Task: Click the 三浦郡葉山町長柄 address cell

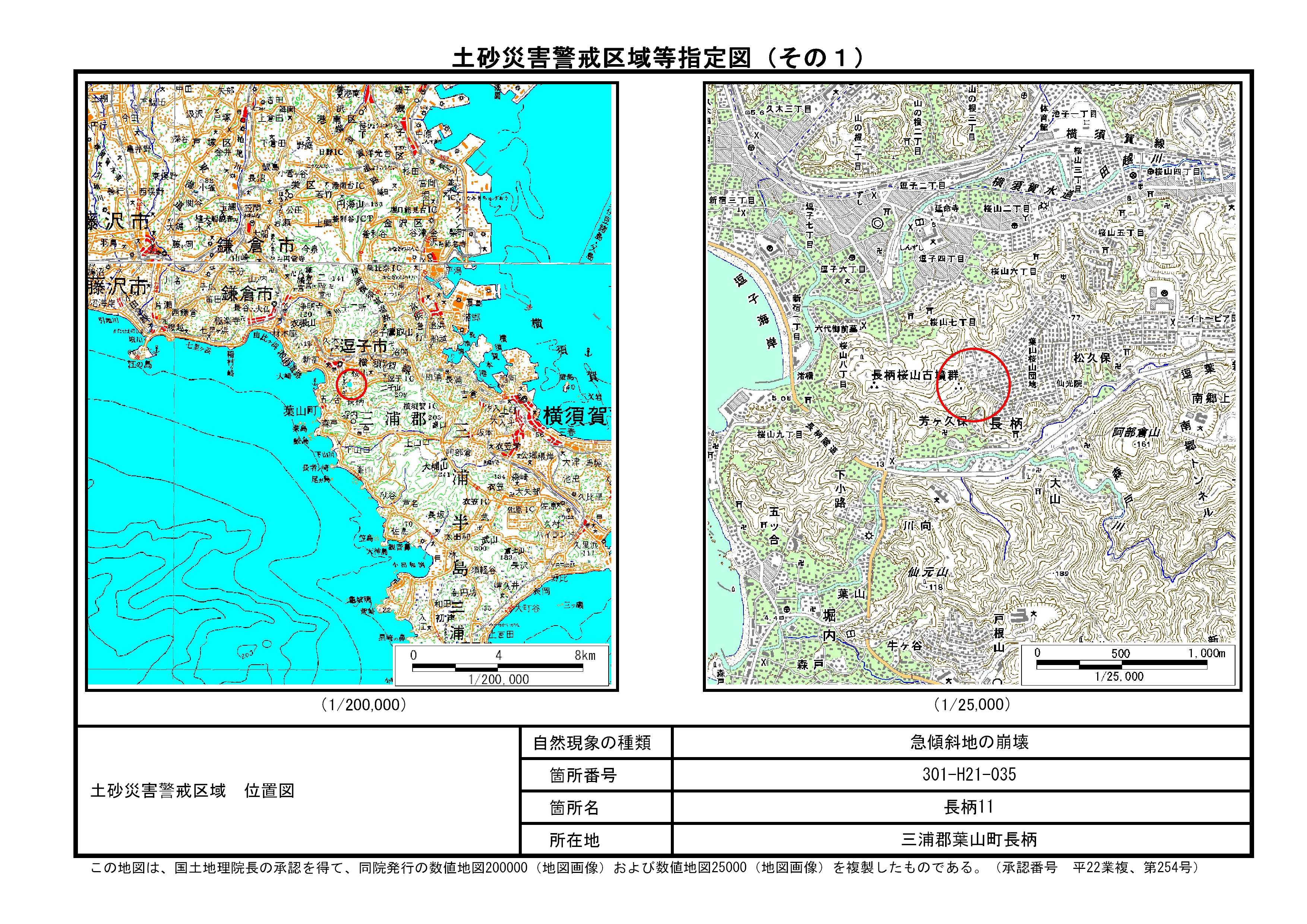Action: tap(969, 839)
